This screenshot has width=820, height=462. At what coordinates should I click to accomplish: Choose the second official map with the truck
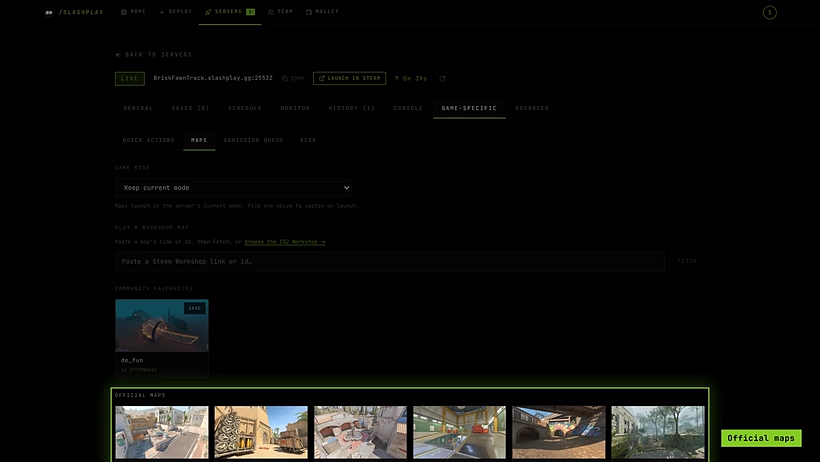pyautogui.click(x=261, y=432)
